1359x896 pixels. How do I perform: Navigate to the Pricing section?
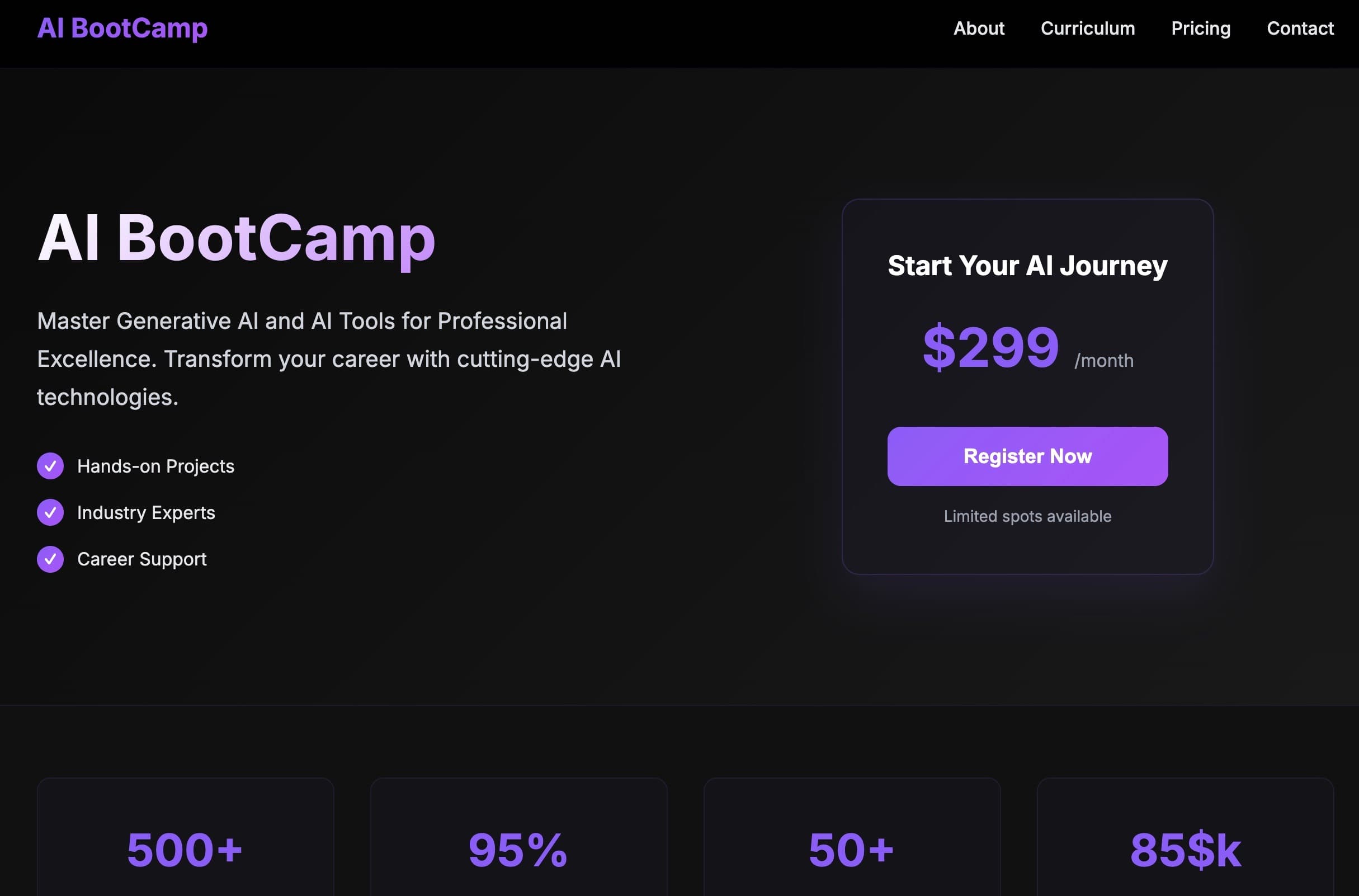coord(1201,28)
